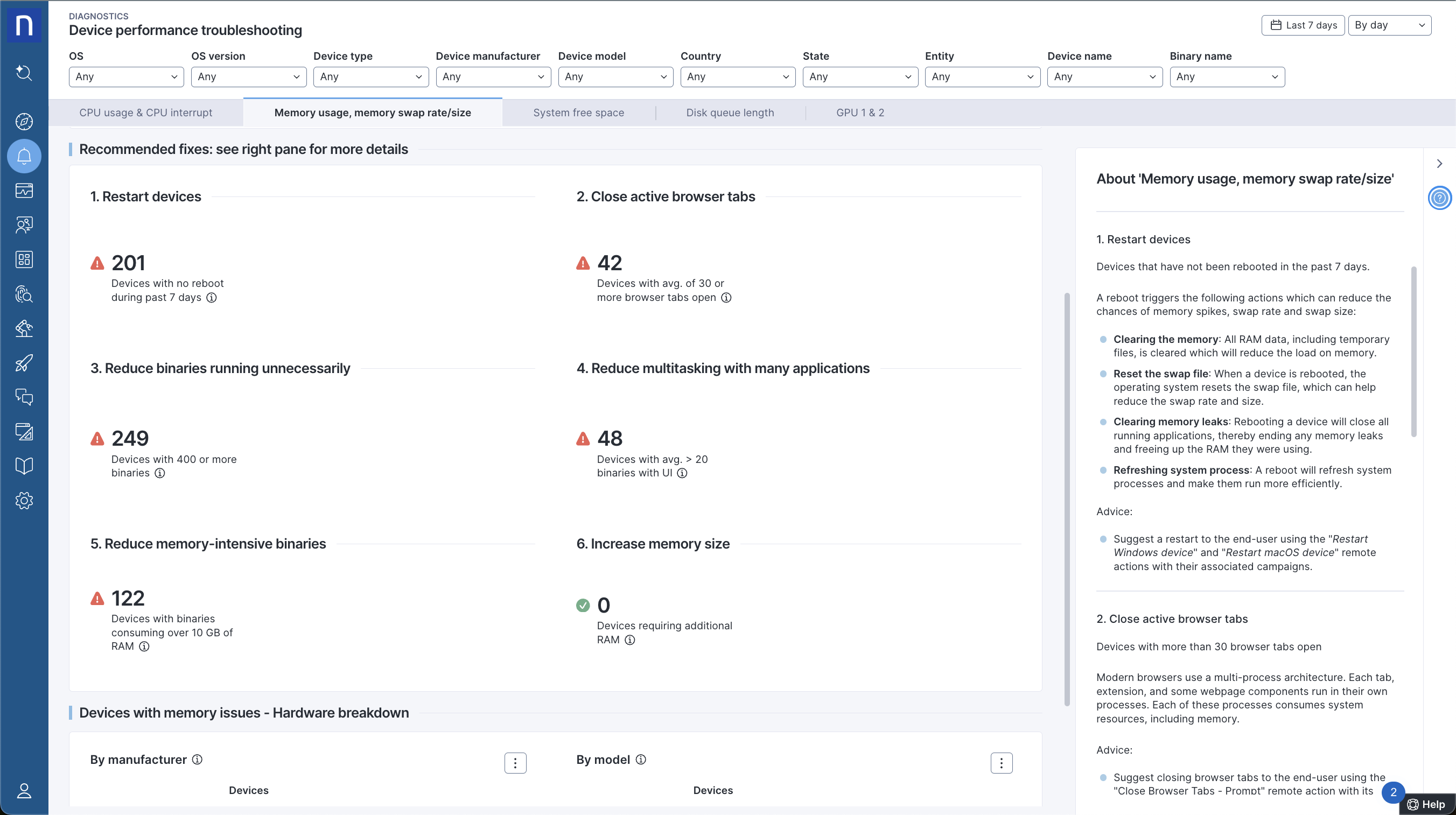
Task: Open the GPU 1 & 2 tab
Action: pos(860,112)
